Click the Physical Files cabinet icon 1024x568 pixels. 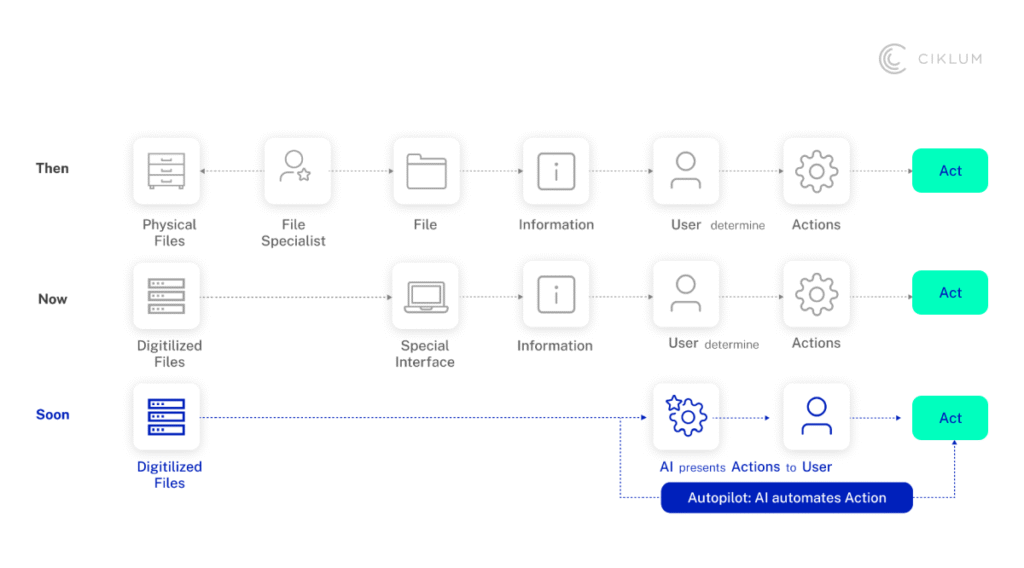click(x=167, y=171)
